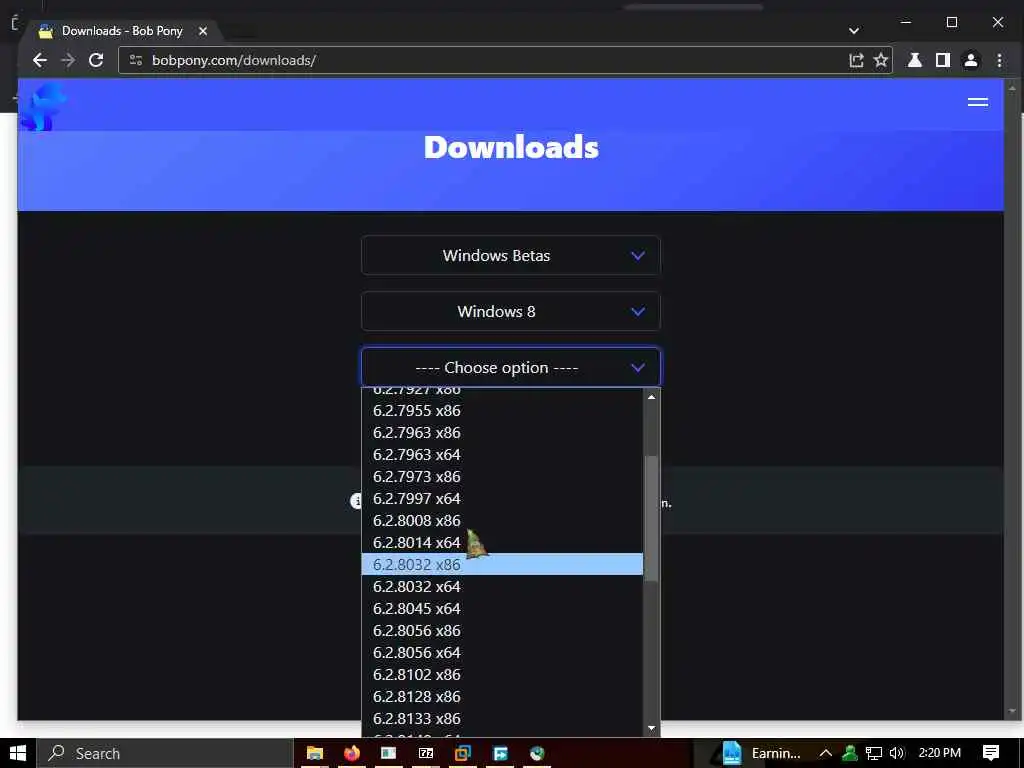This screenshot has height=768, width=1024.
Task: Open the Earnin... taskbar widget
Action: 761,753
